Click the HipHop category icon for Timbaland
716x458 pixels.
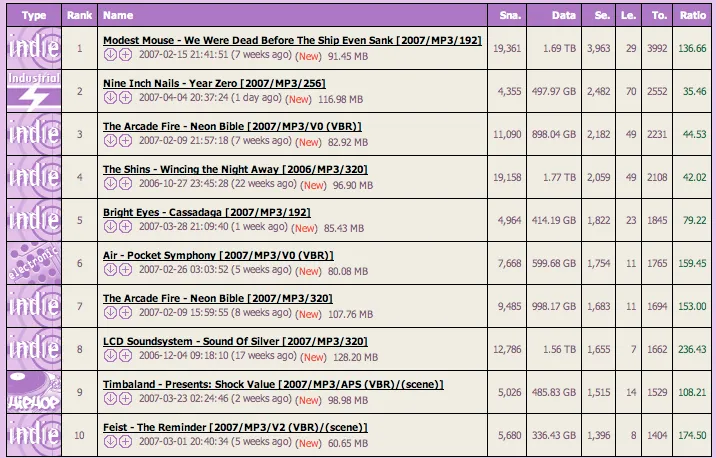pos(32,391)
